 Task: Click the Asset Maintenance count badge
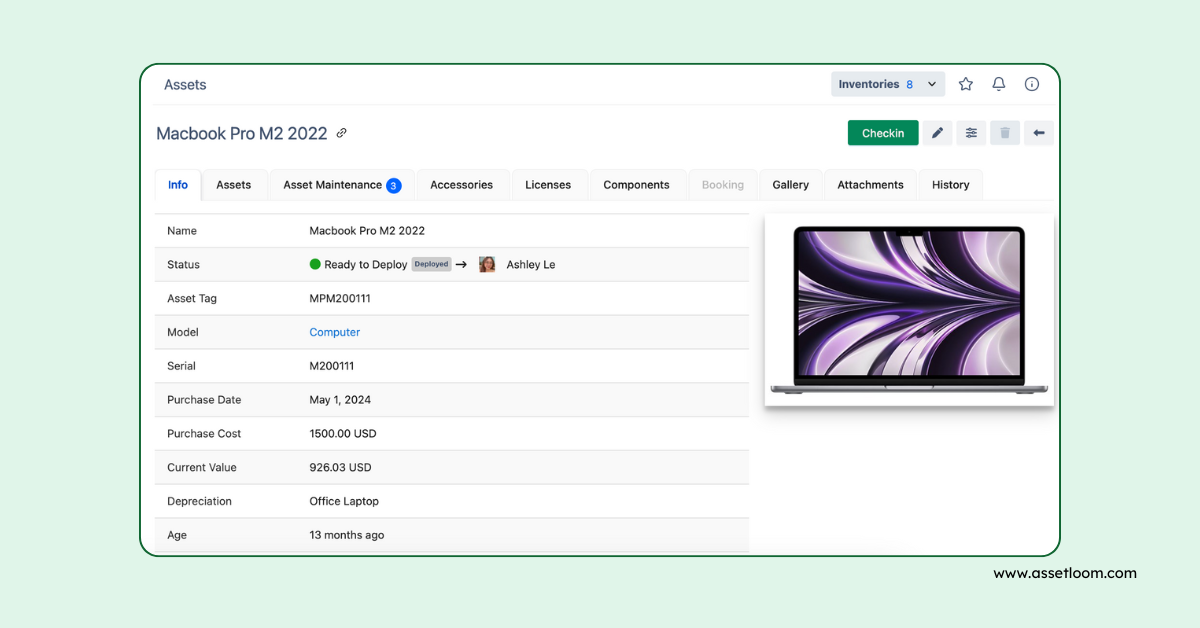[394, 185]
